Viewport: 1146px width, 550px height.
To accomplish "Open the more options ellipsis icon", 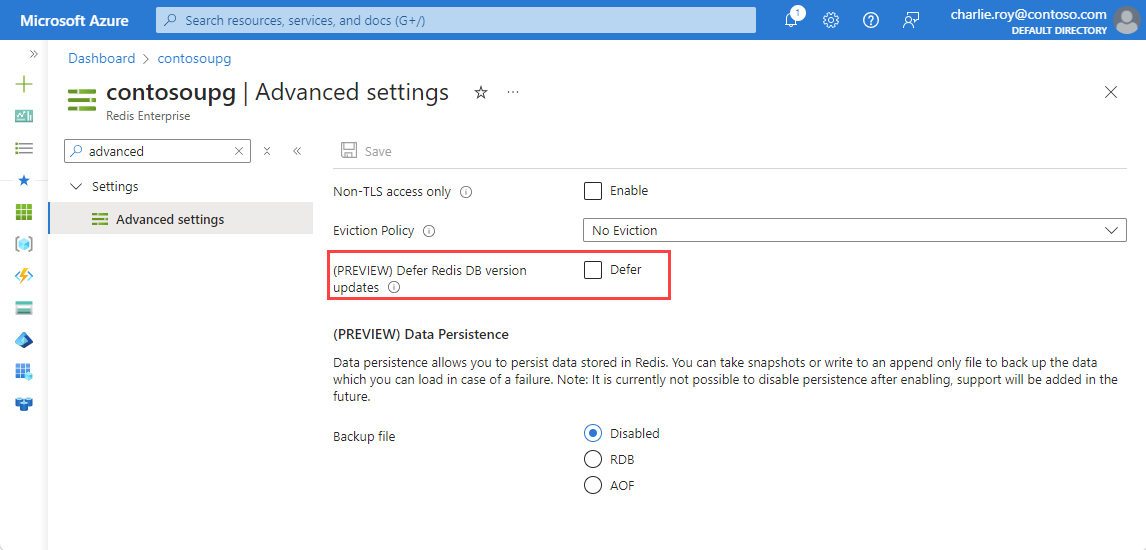I will (x=513, y=92).
